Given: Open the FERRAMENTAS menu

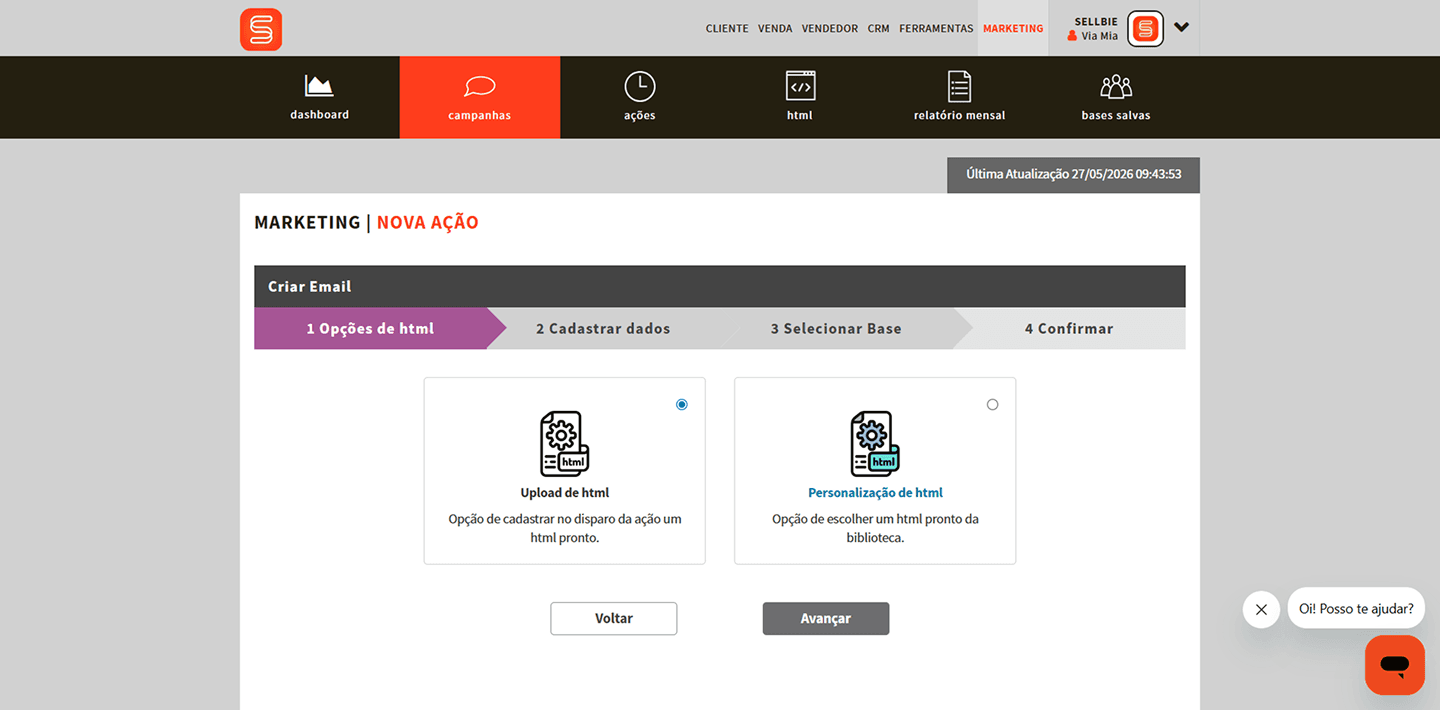Looking at the screenshot, I should click(x=936, y=29).
